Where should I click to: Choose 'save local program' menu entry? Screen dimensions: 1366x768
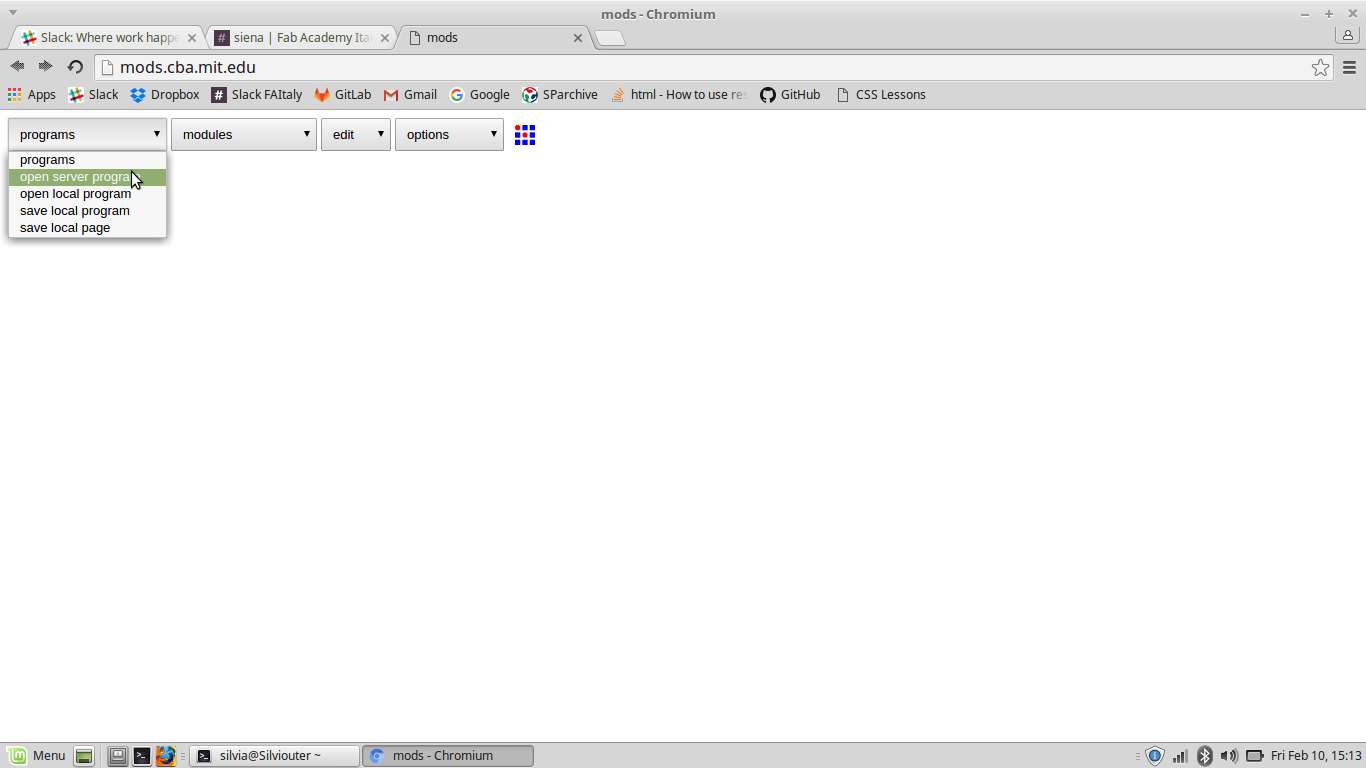[x=87, y=211]
